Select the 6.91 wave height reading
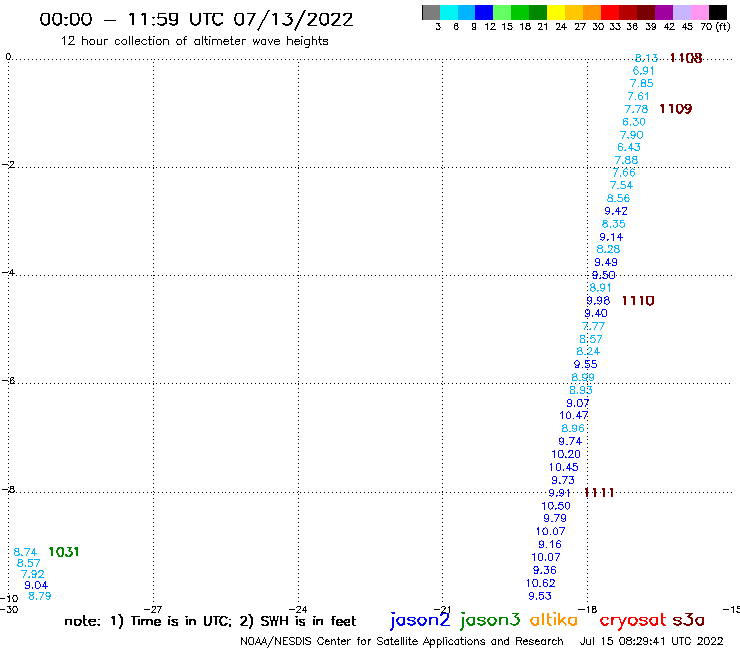Viewport: 740px width, 650px height. point(643,71)
